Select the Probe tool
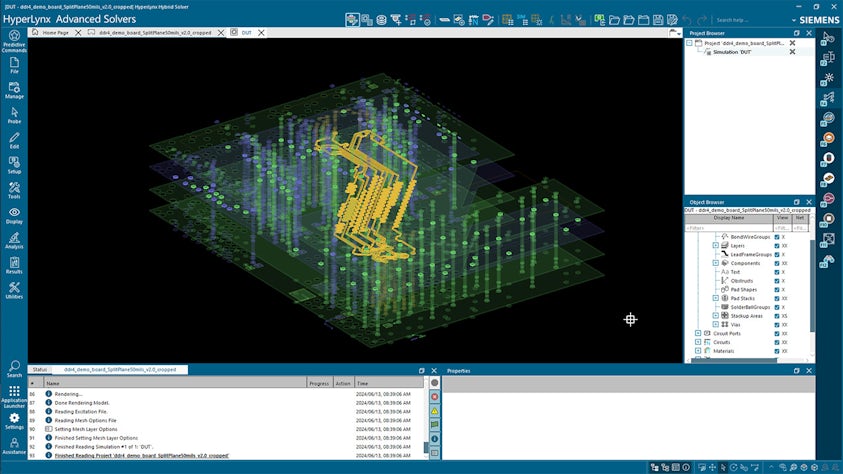Viewport: 843px width, 474px height. (x=14, y=115)
